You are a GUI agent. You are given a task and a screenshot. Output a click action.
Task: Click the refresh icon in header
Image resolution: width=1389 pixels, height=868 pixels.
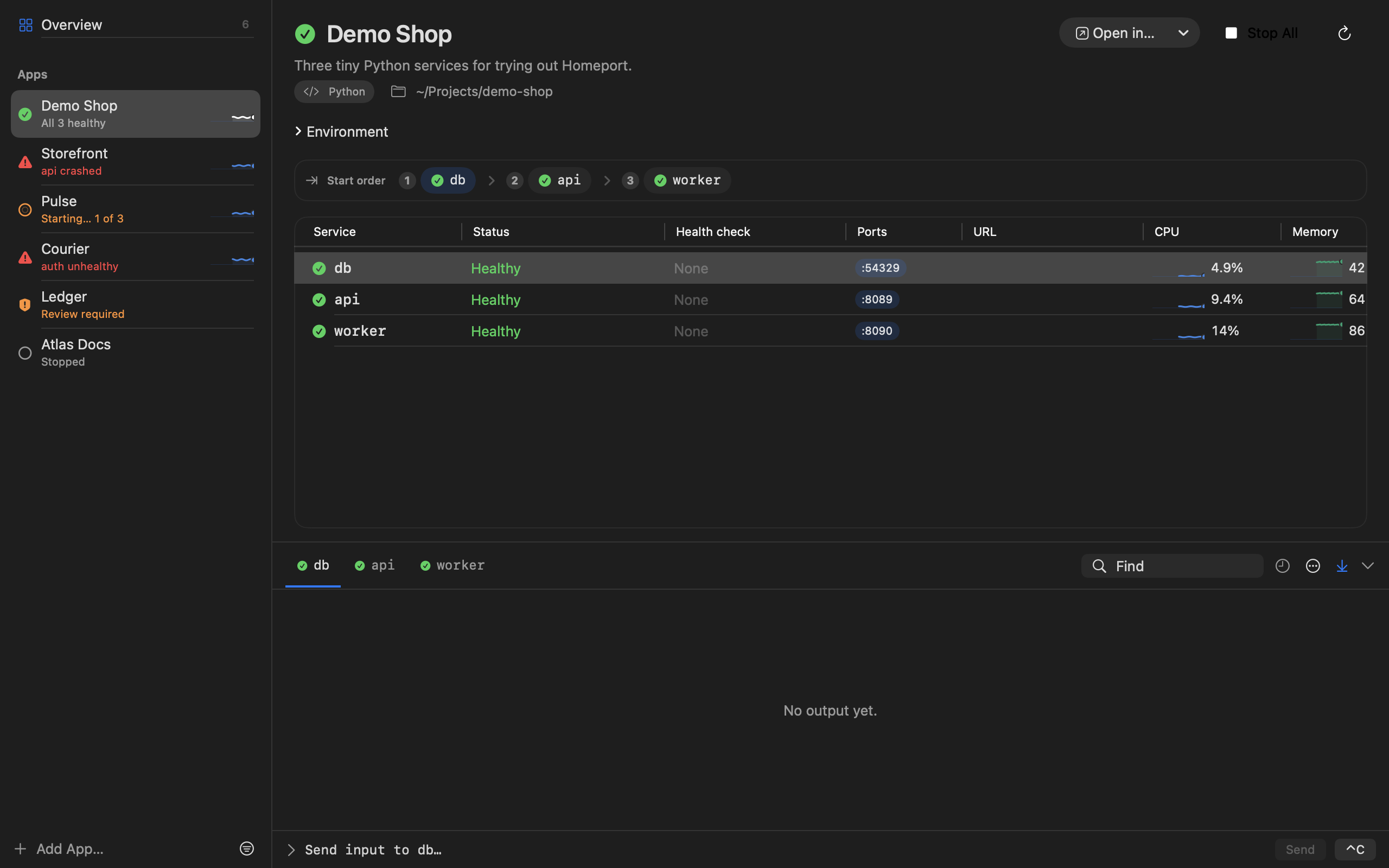tap(1343, 33)
